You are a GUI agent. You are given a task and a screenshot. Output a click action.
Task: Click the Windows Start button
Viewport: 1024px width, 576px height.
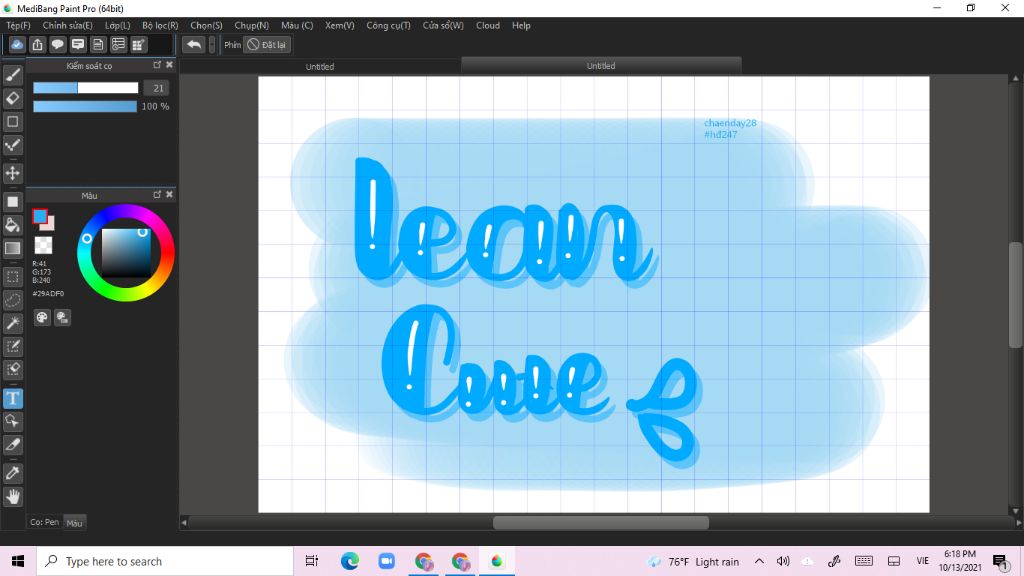tap(18, 561)
